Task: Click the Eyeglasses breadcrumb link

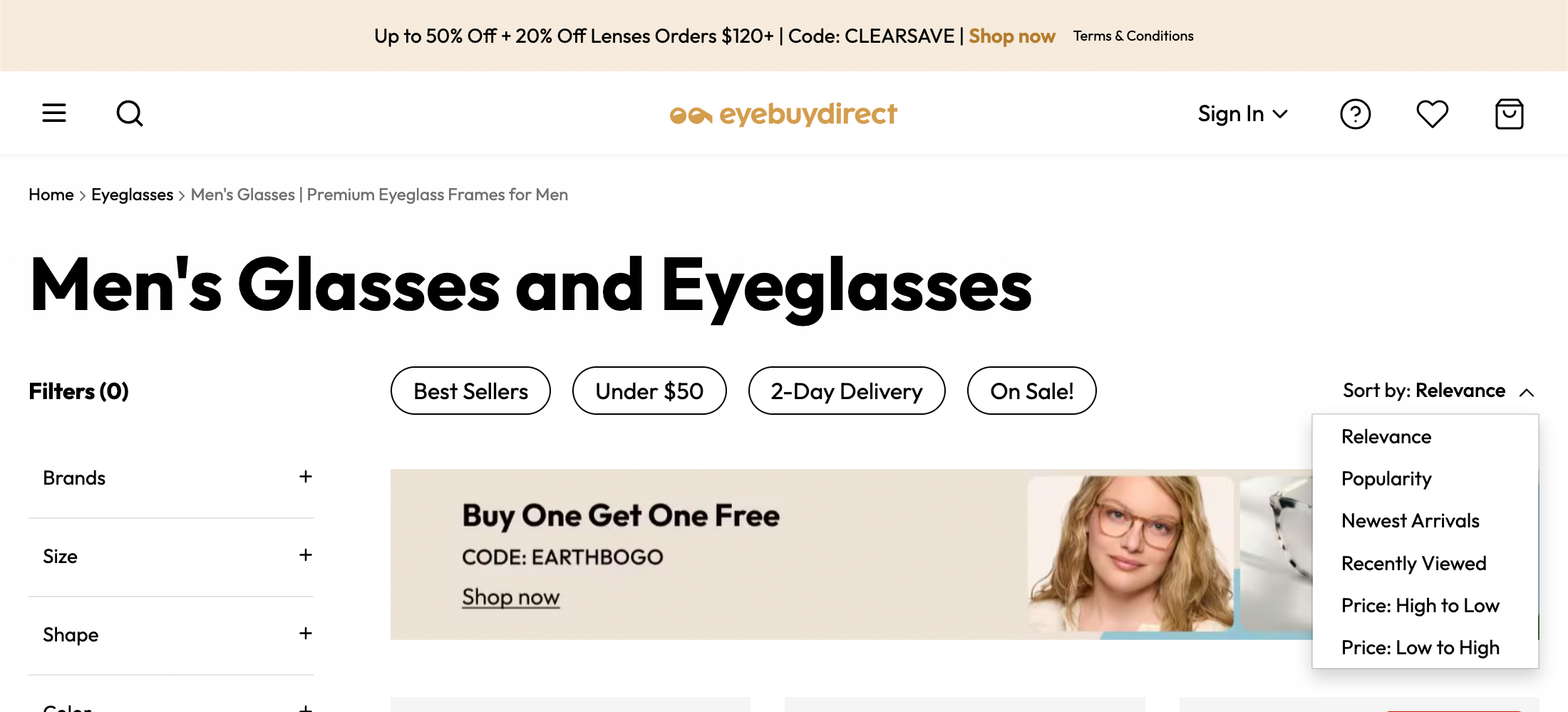Action: pos(132,195)
